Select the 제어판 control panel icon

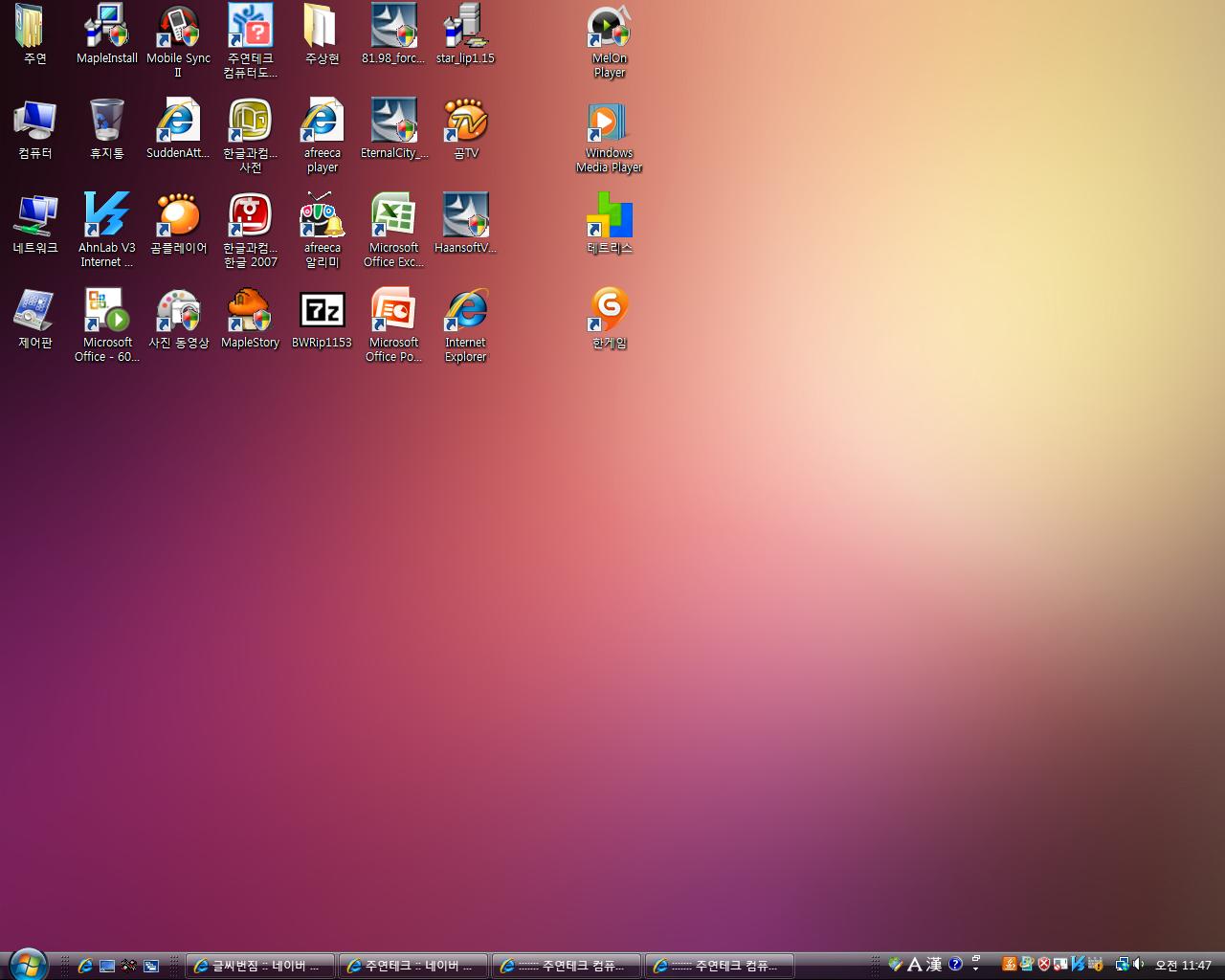point(34,319)
